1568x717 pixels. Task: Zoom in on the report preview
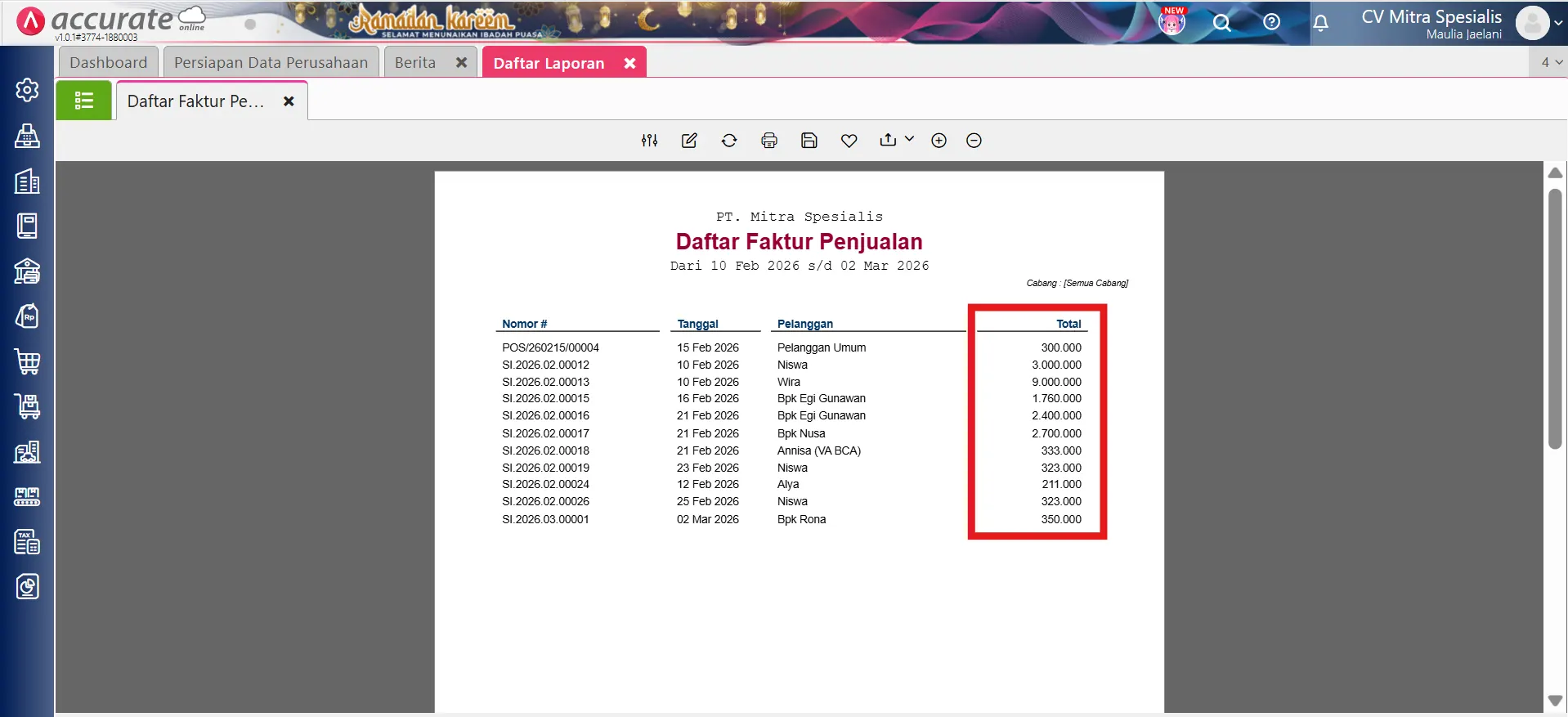click(x=939, y=141)
